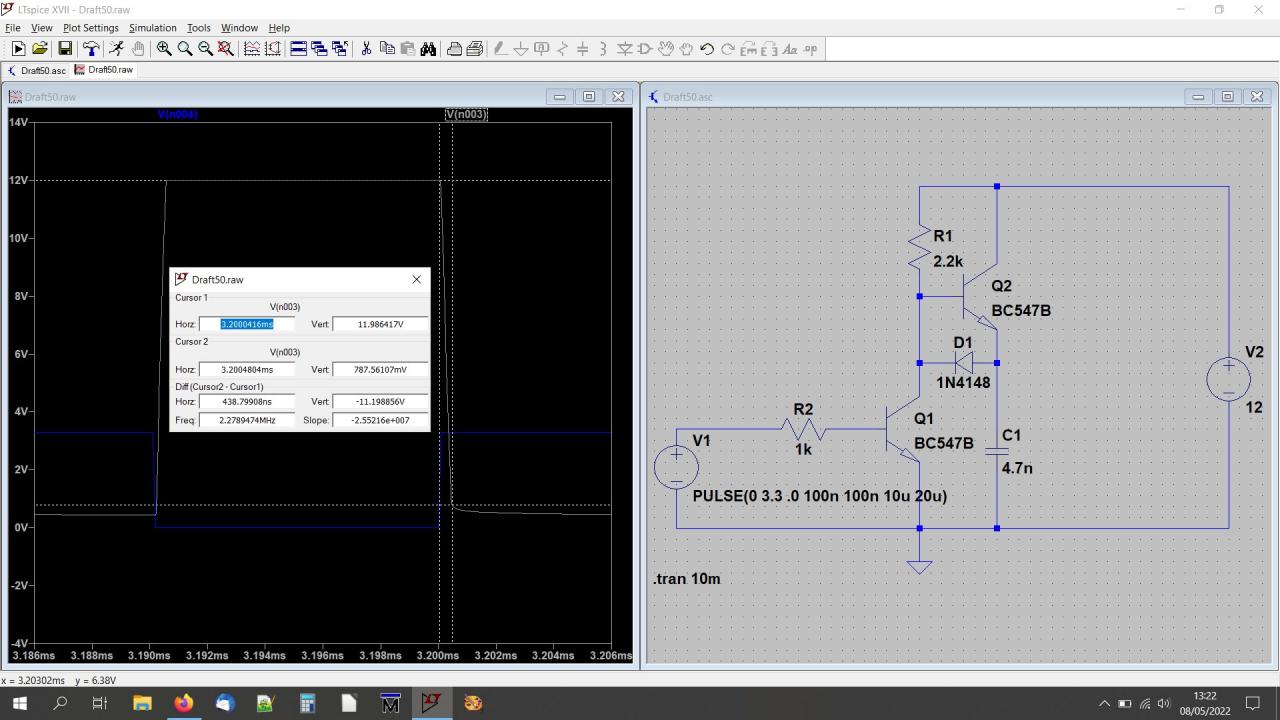Close the Draft50.raw cursor dialog
The height and width of the screenshot is (720, 1280).
[x=417, y=280]
